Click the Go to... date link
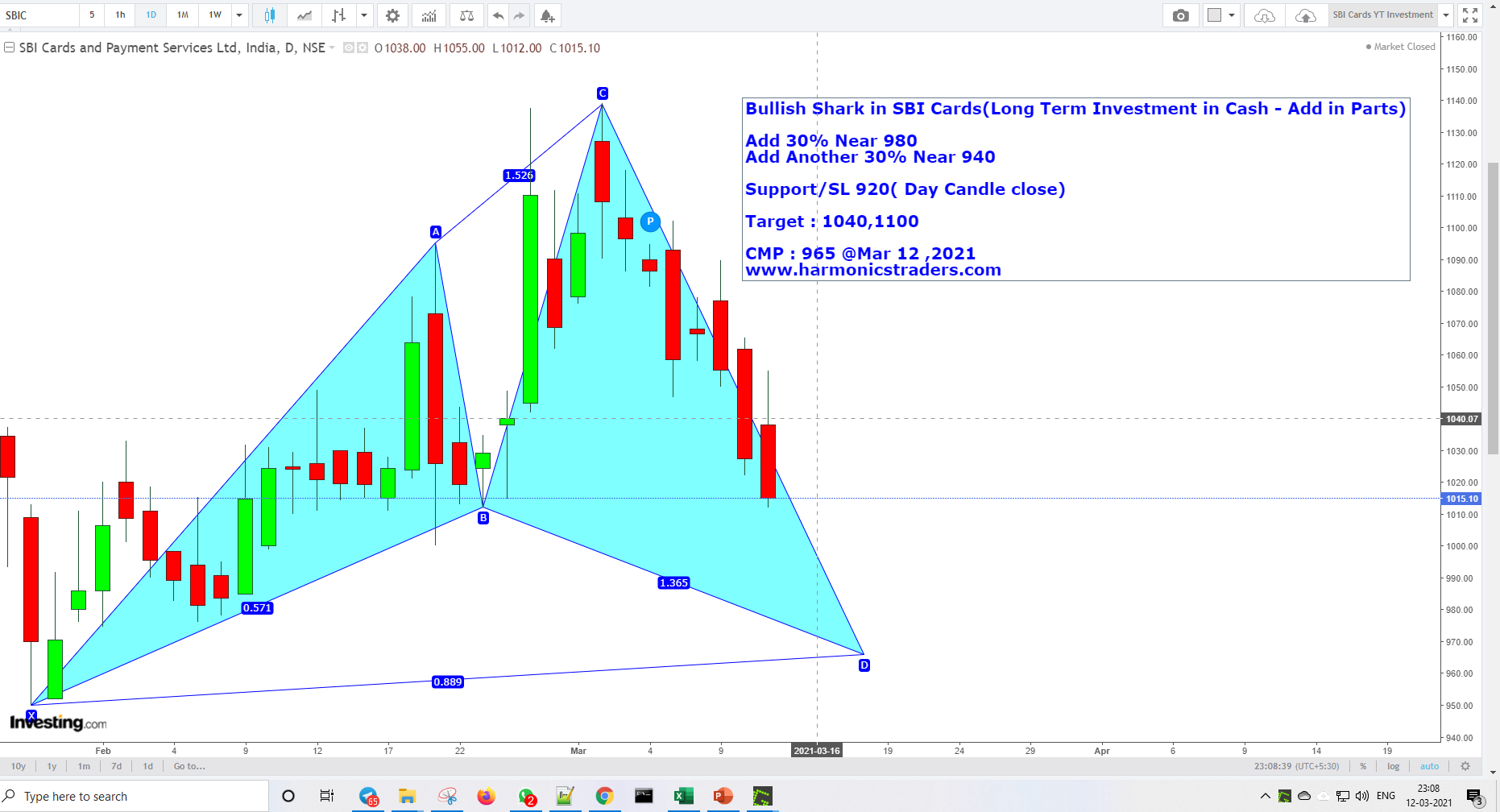This screenshot has width=1500, height=812. pos(189,766)
